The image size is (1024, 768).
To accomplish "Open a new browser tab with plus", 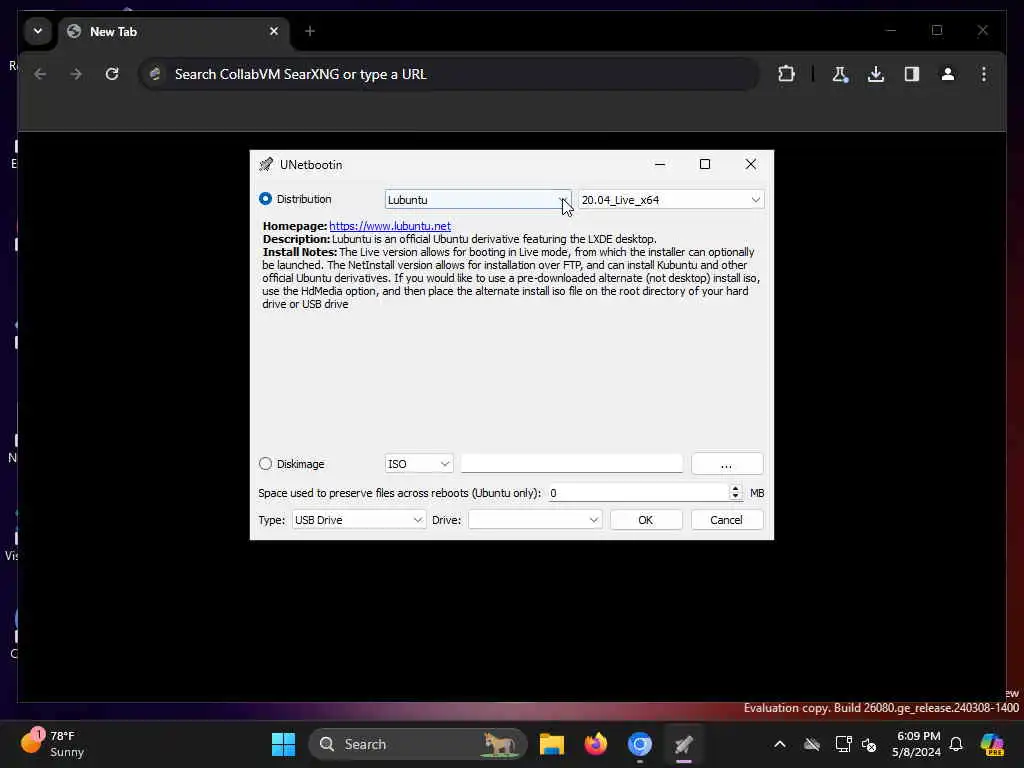I will [x=310, y=31].
